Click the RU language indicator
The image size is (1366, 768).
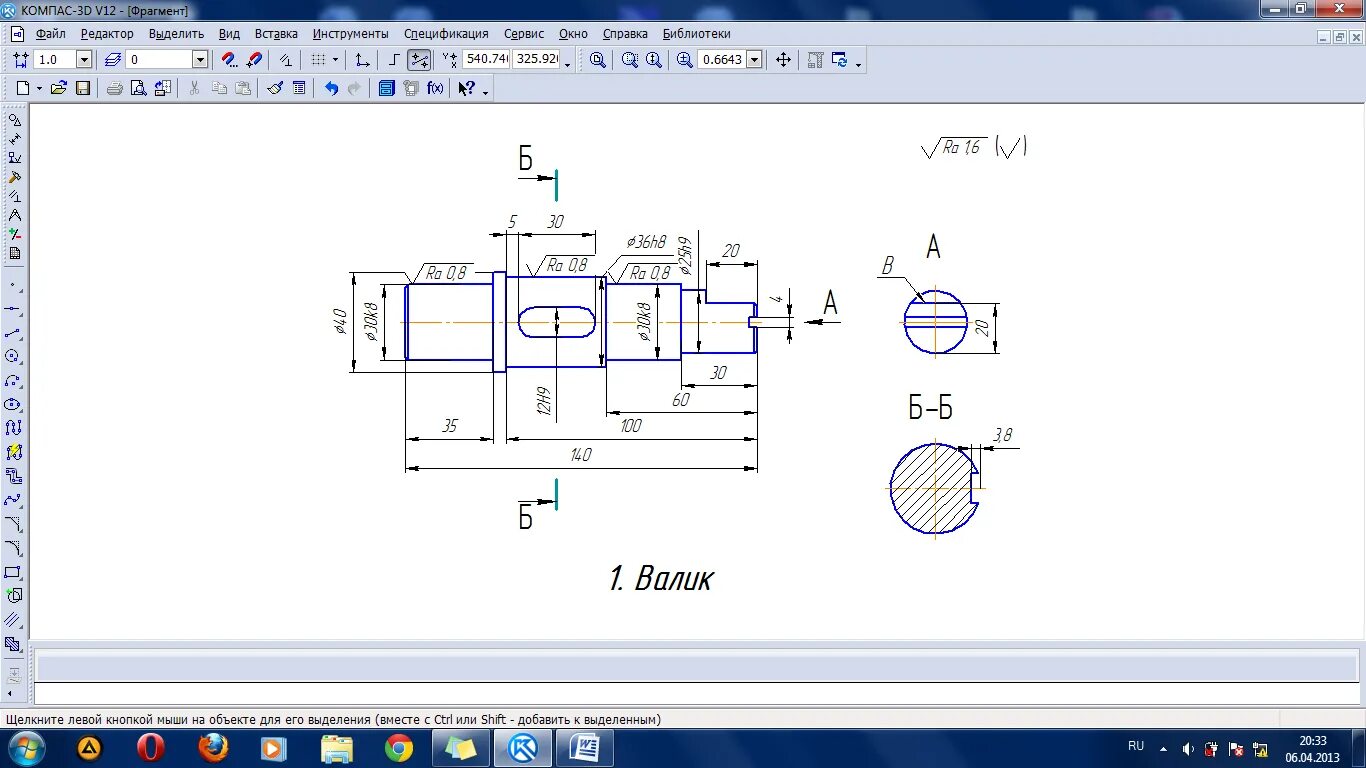coord(1136,746)
